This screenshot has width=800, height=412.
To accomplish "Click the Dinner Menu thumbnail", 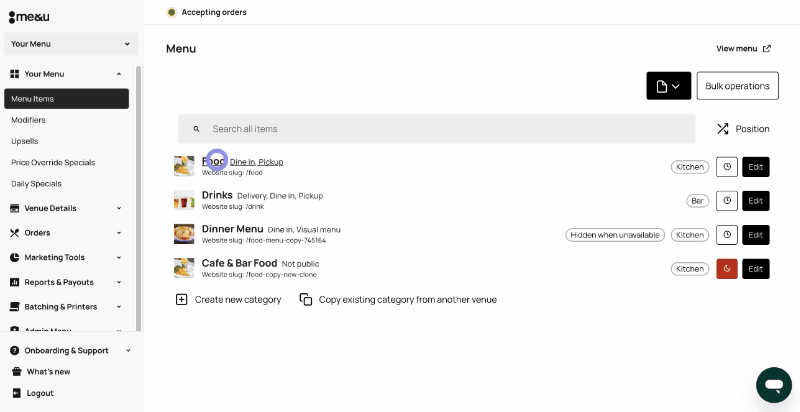I will 184,234.
